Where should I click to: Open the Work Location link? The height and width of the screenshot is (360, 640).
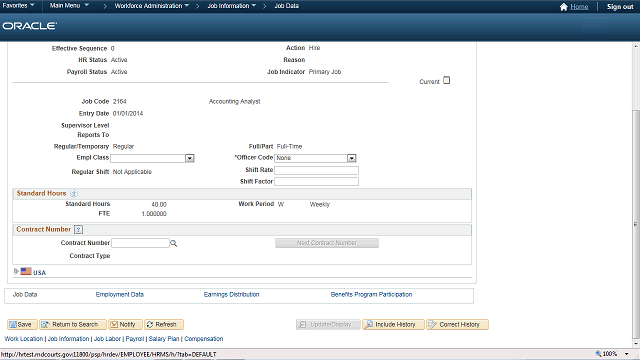pos(24,339)
